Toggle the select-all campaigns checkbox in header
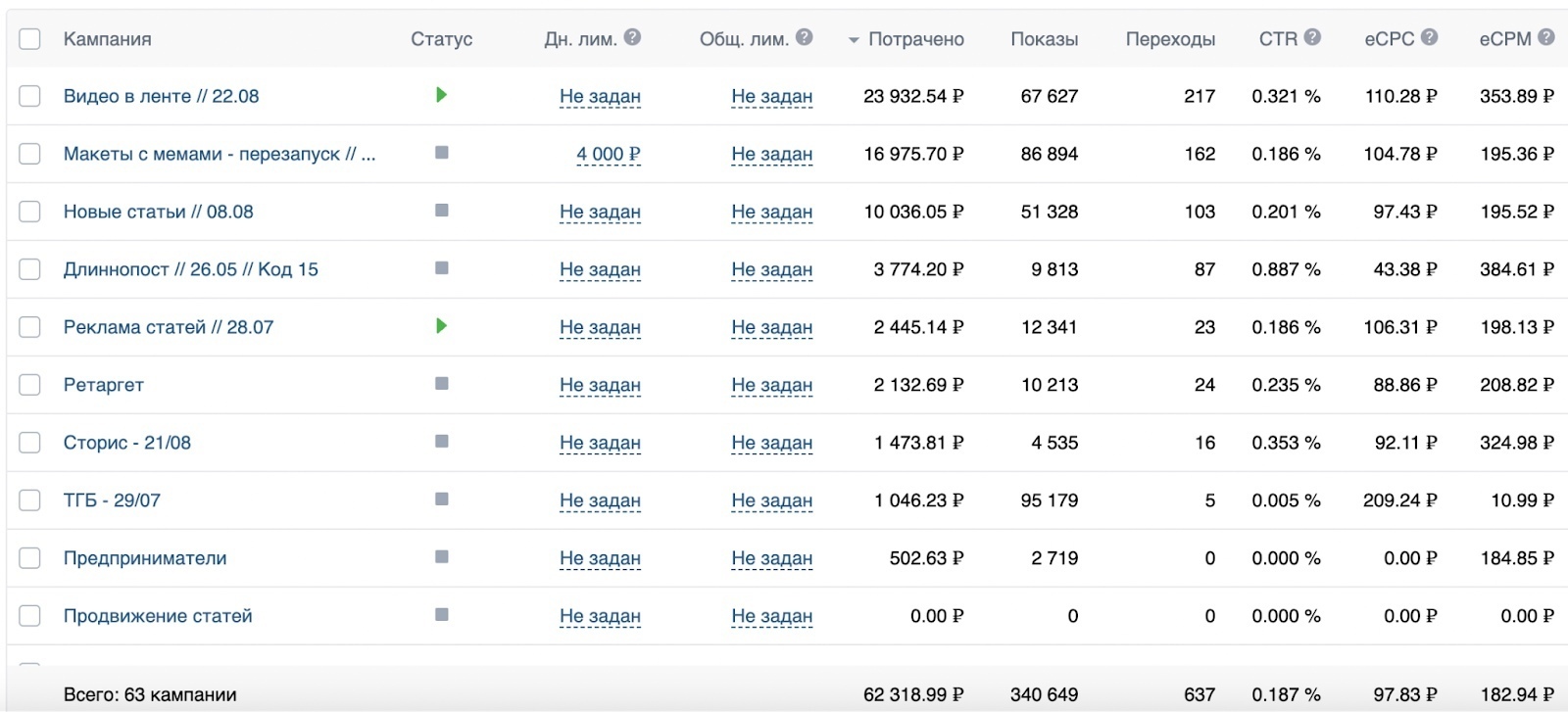 pos(30,39)
